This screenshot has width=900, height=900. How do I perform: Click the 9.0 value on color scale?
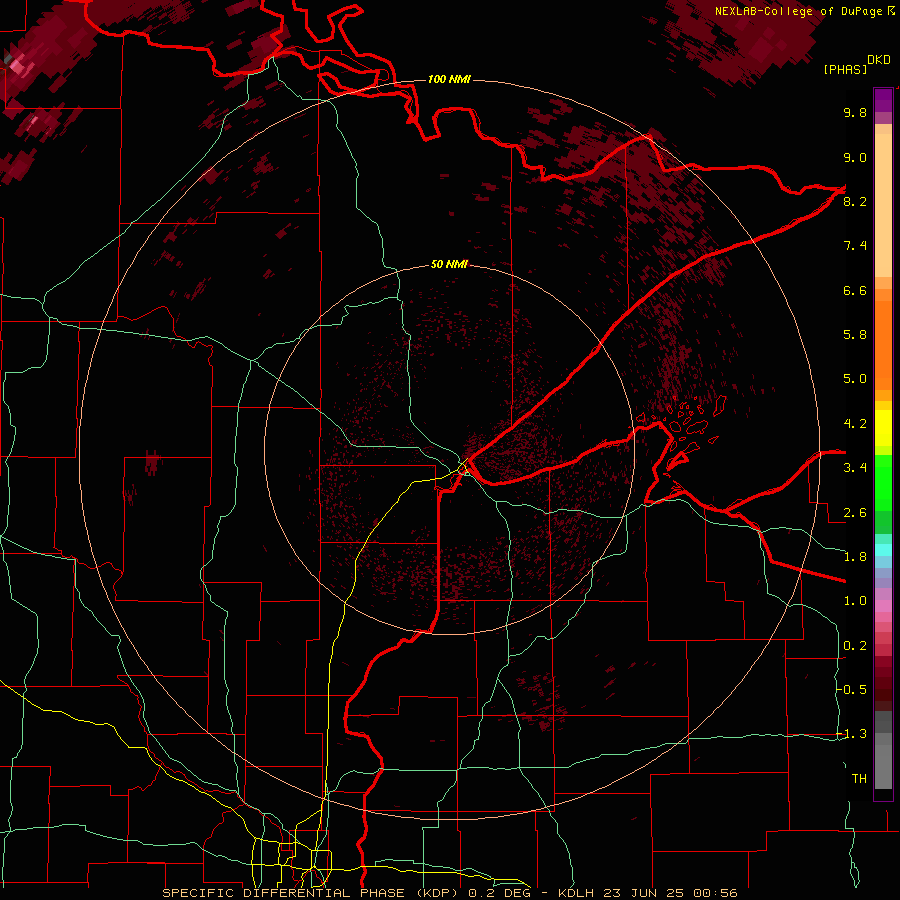click(855, 157)
